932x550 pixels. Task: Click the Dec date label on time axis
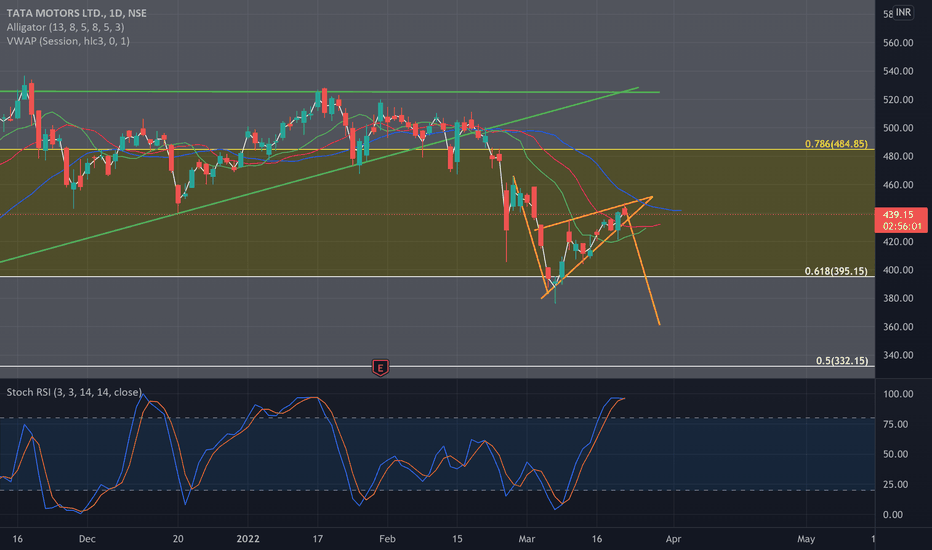click(x=87, y=539)
